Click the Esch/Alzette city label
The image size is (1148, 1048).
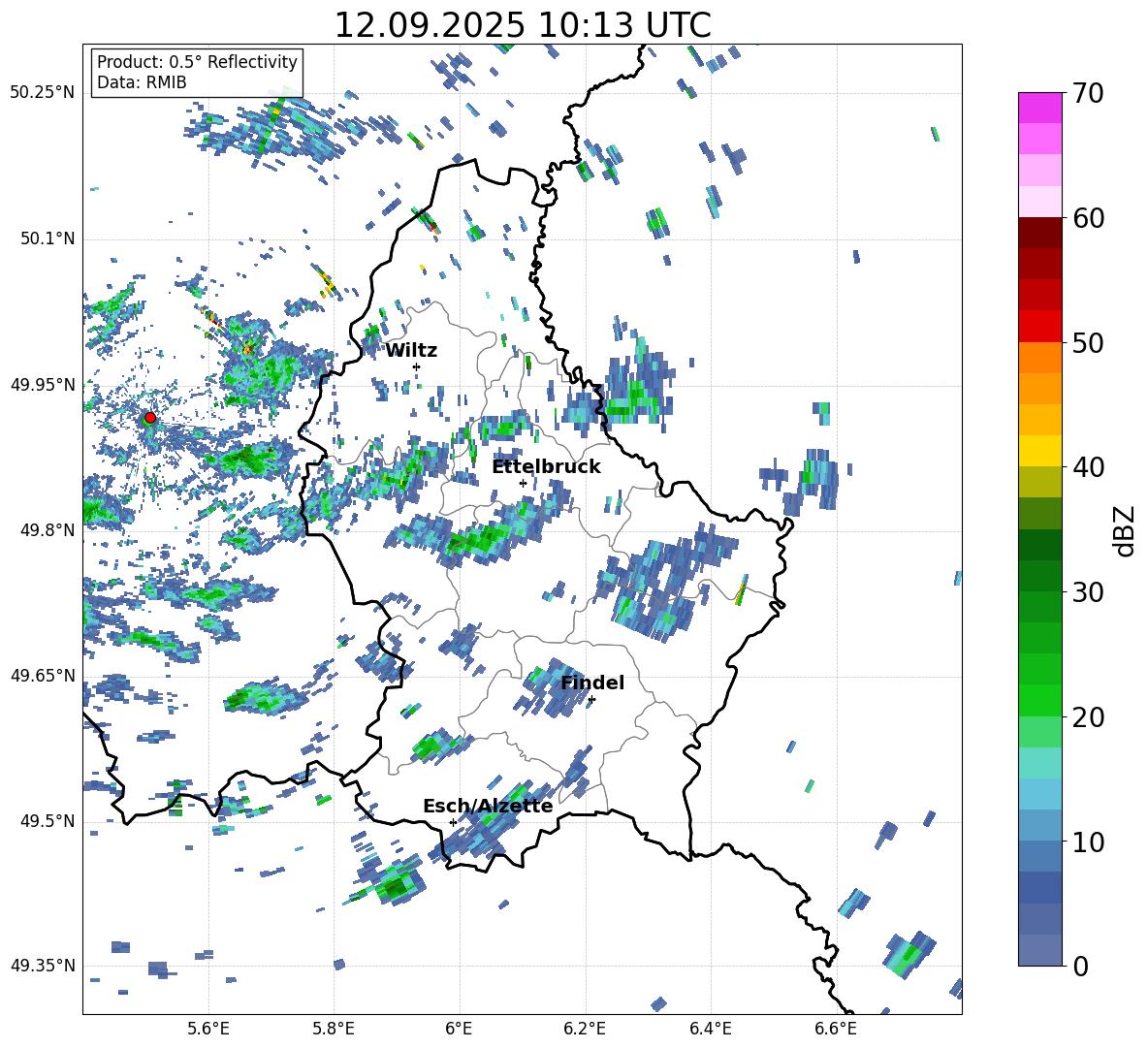(x=488, y=807)
